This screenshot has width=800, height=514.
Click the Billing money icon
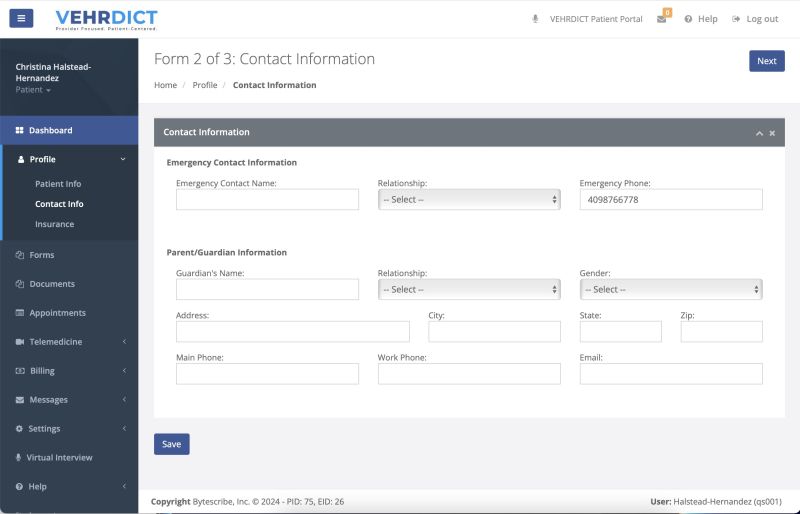click(x=20, y=371)
